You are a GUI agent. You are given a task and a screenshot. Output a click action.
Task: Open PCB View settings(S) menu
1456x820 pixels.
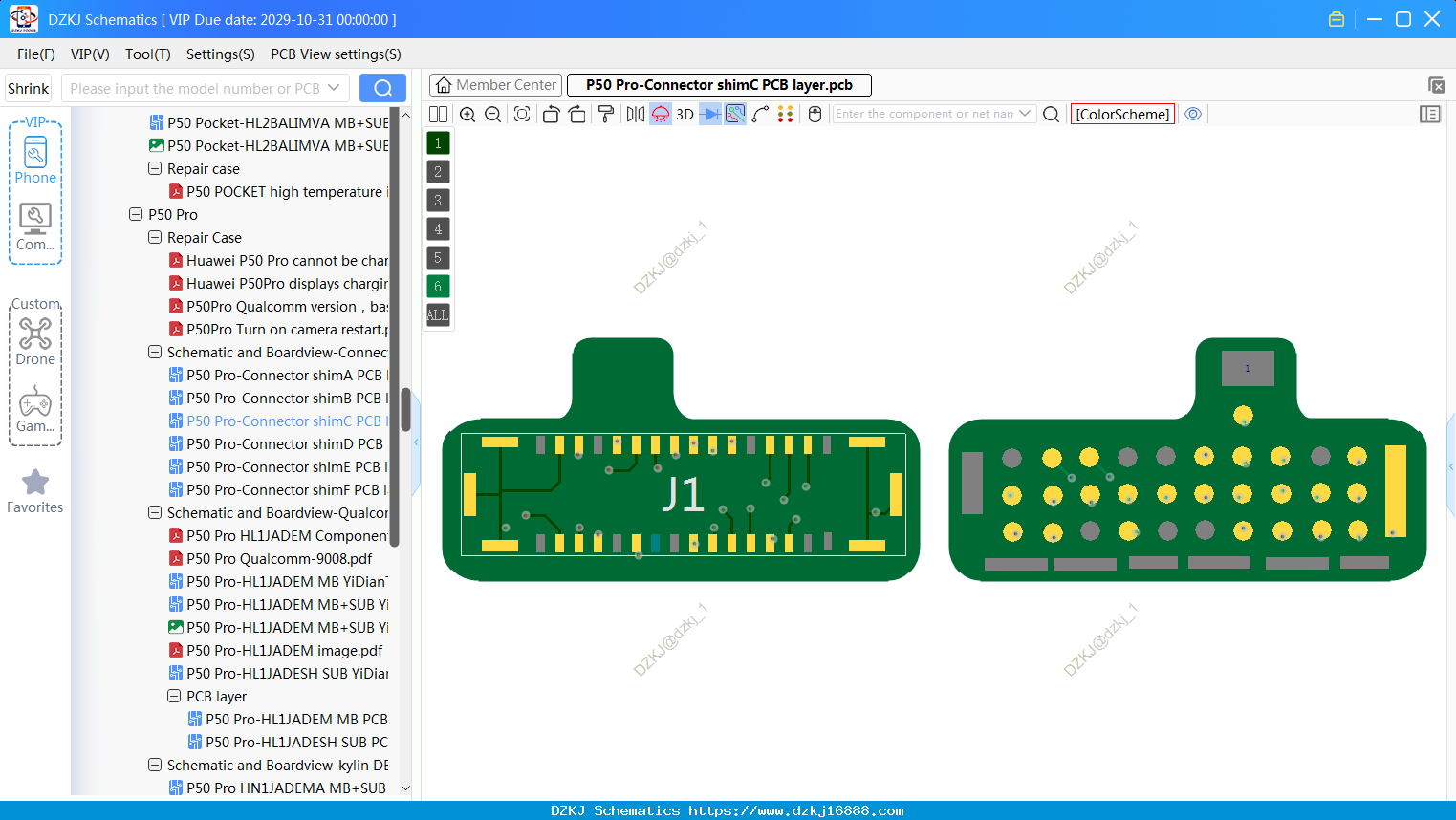click(x=336, y=54)
